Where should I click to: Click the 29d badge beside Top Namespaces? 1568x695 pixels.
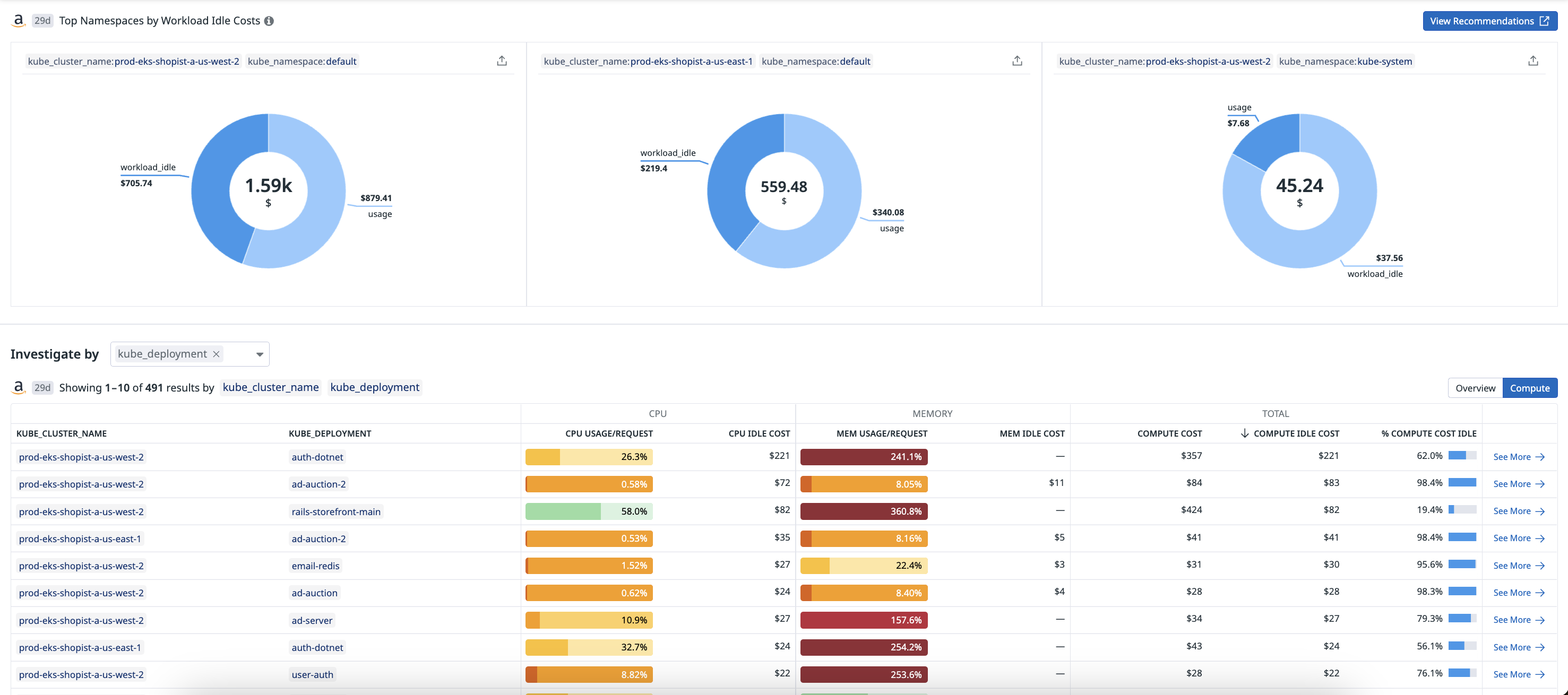tap(42, 21)
